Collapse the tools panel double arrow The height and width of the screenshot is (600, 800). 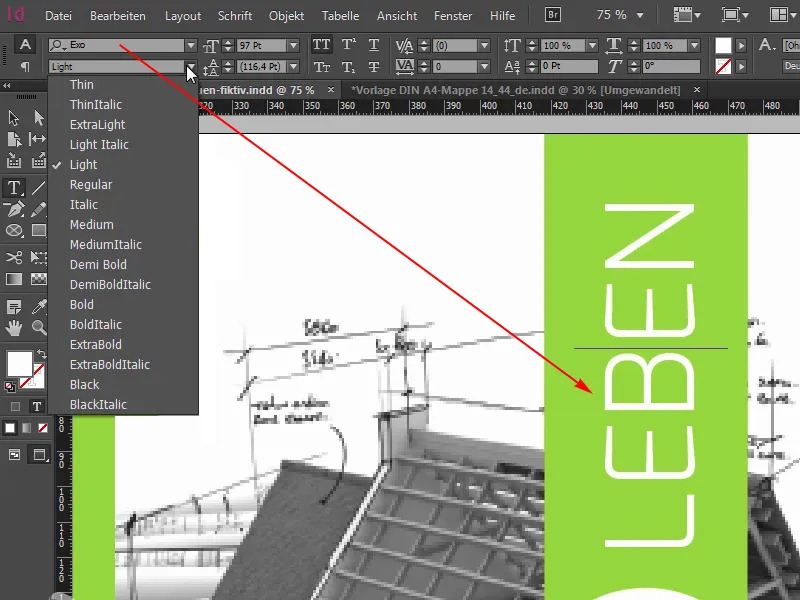click(7, 85)
